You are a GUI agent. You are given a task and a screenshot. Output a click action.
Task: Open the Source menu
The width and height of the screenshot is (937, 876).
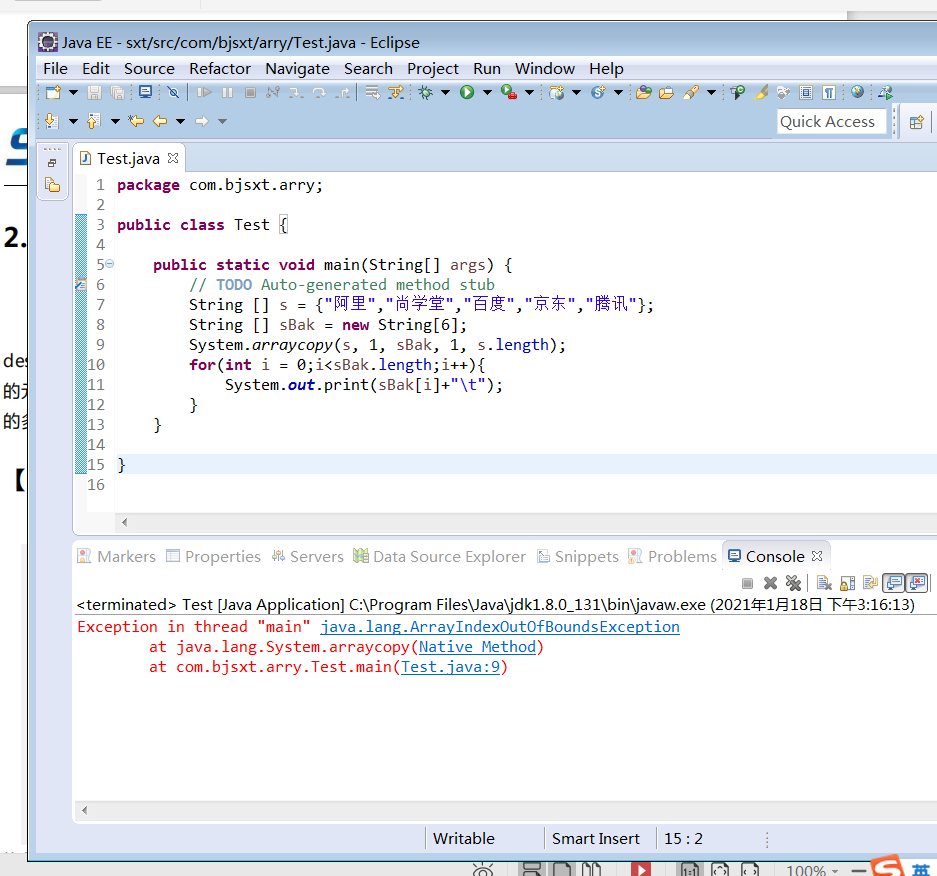(149, 69)
